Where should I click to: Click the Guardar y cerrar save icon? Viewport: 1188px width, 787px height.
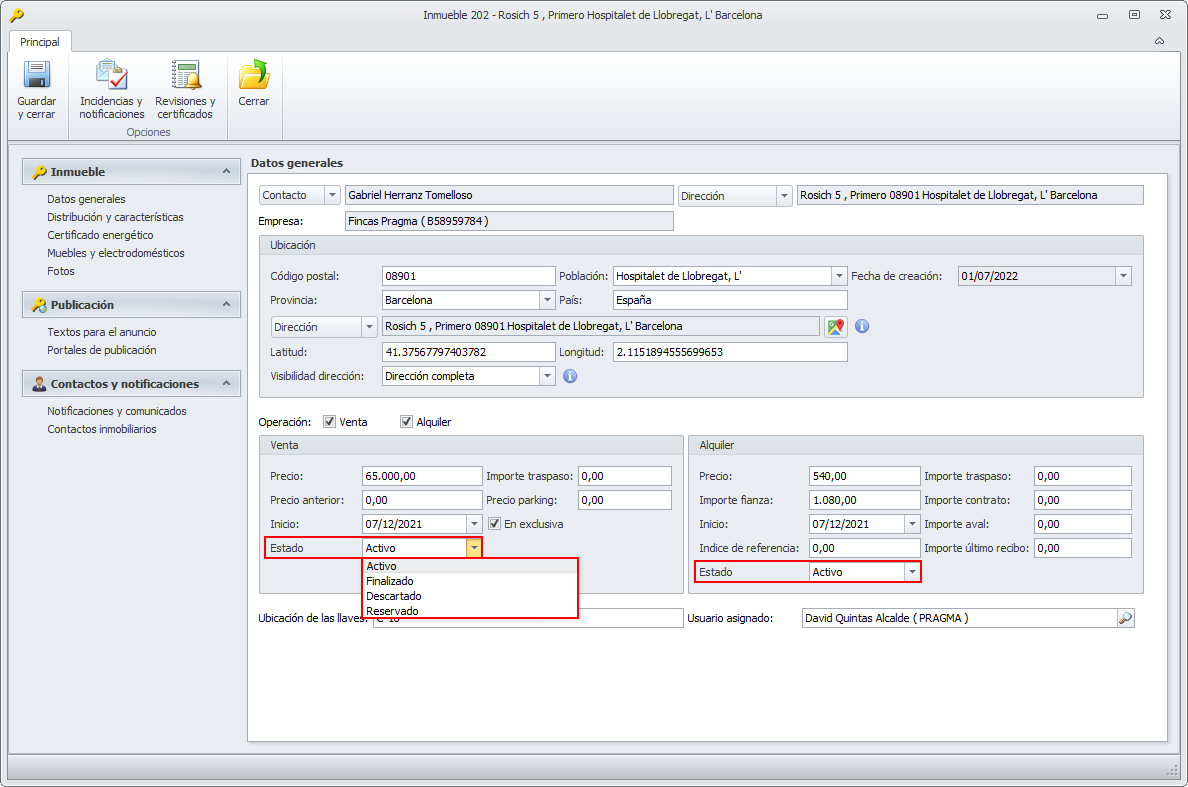click(x=36, y=76)
